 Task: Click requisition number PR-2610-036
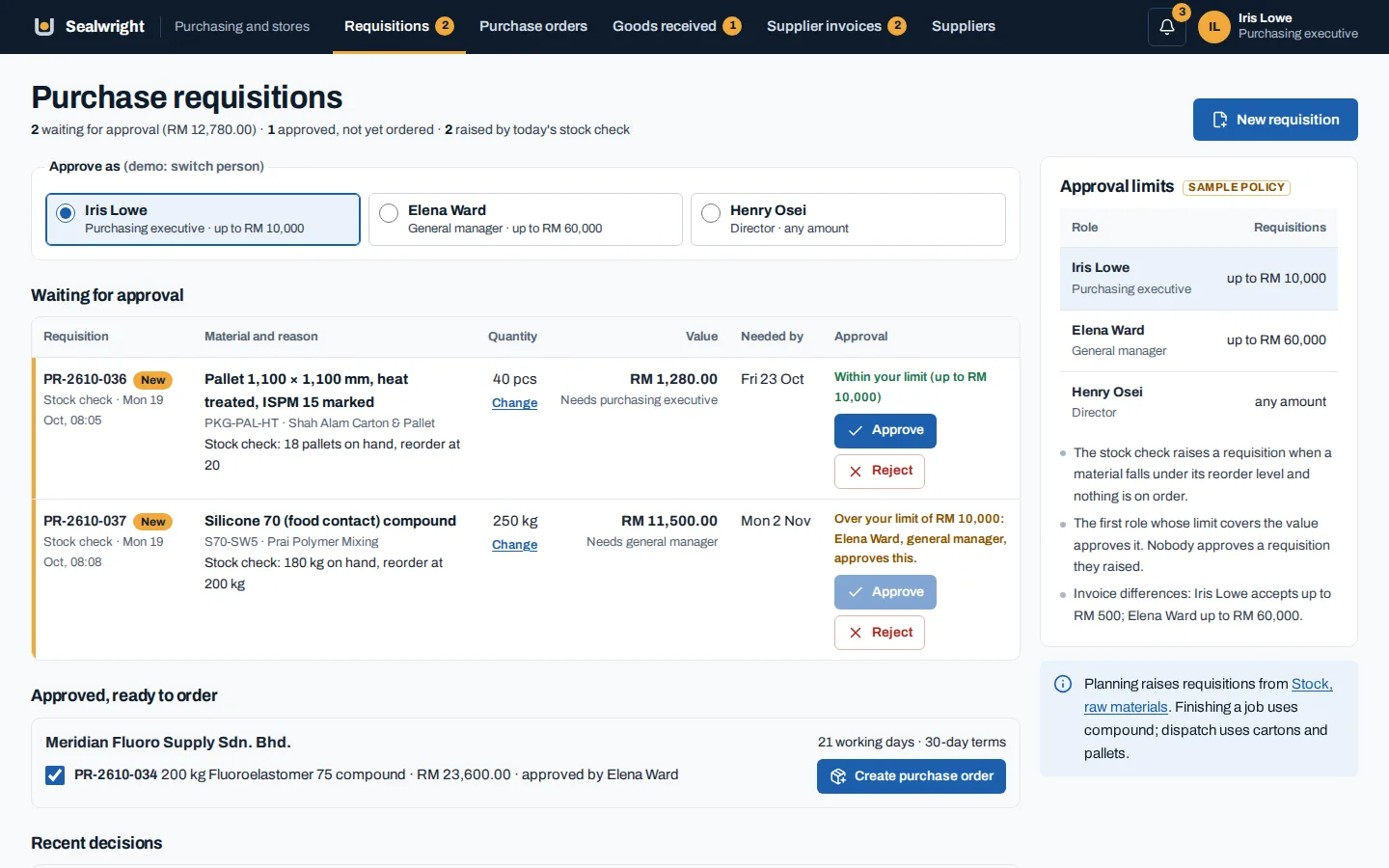click(x=85, y=379)
